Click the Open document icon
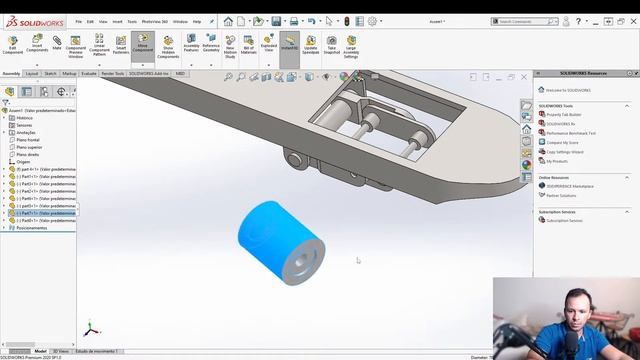This screenshot has height=360, width=640. pyautogui.click(x=258, y=21)
